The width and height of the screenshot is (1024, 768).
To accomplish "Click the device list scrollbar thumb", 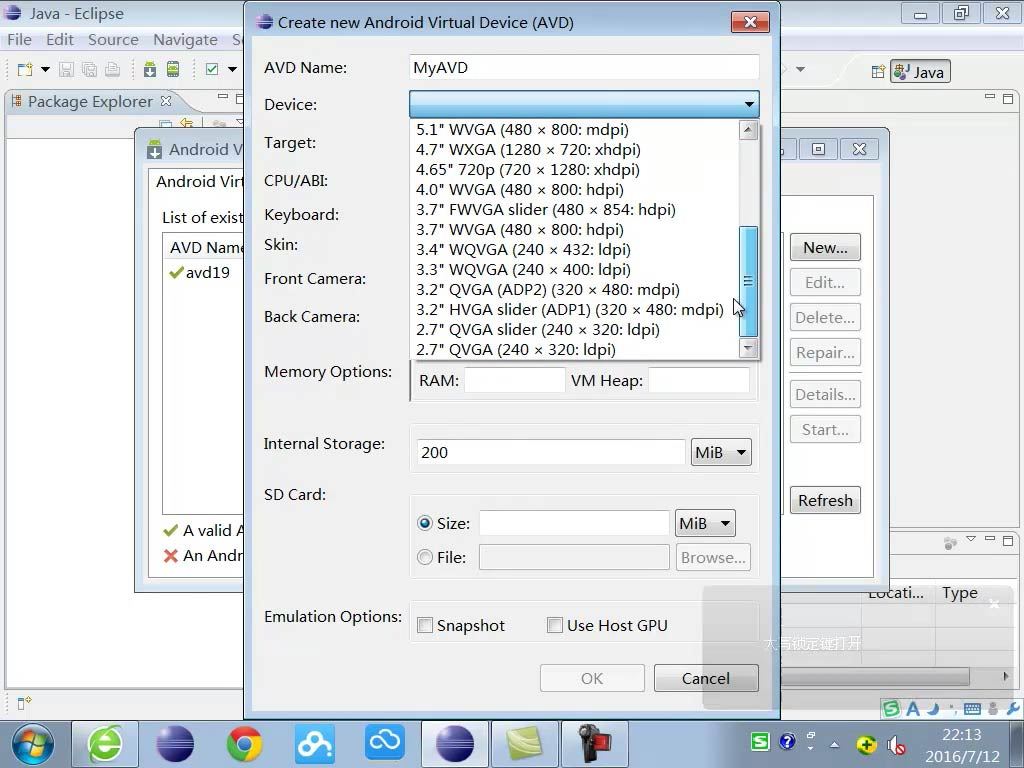I will coord(748,281).
